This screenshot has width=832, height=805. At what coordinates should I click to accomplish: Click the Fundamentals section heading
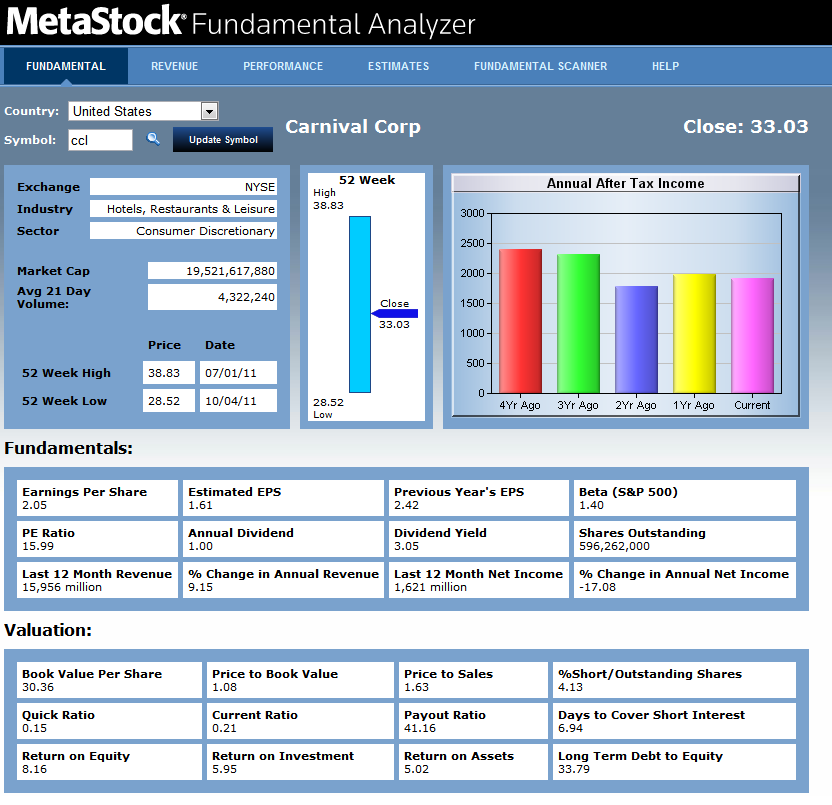pos(68,448)
